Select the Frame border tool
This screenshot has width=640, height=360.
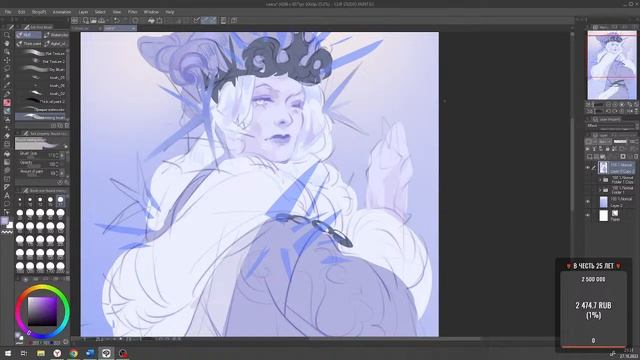pyautogui.click(x=7, y=179)
